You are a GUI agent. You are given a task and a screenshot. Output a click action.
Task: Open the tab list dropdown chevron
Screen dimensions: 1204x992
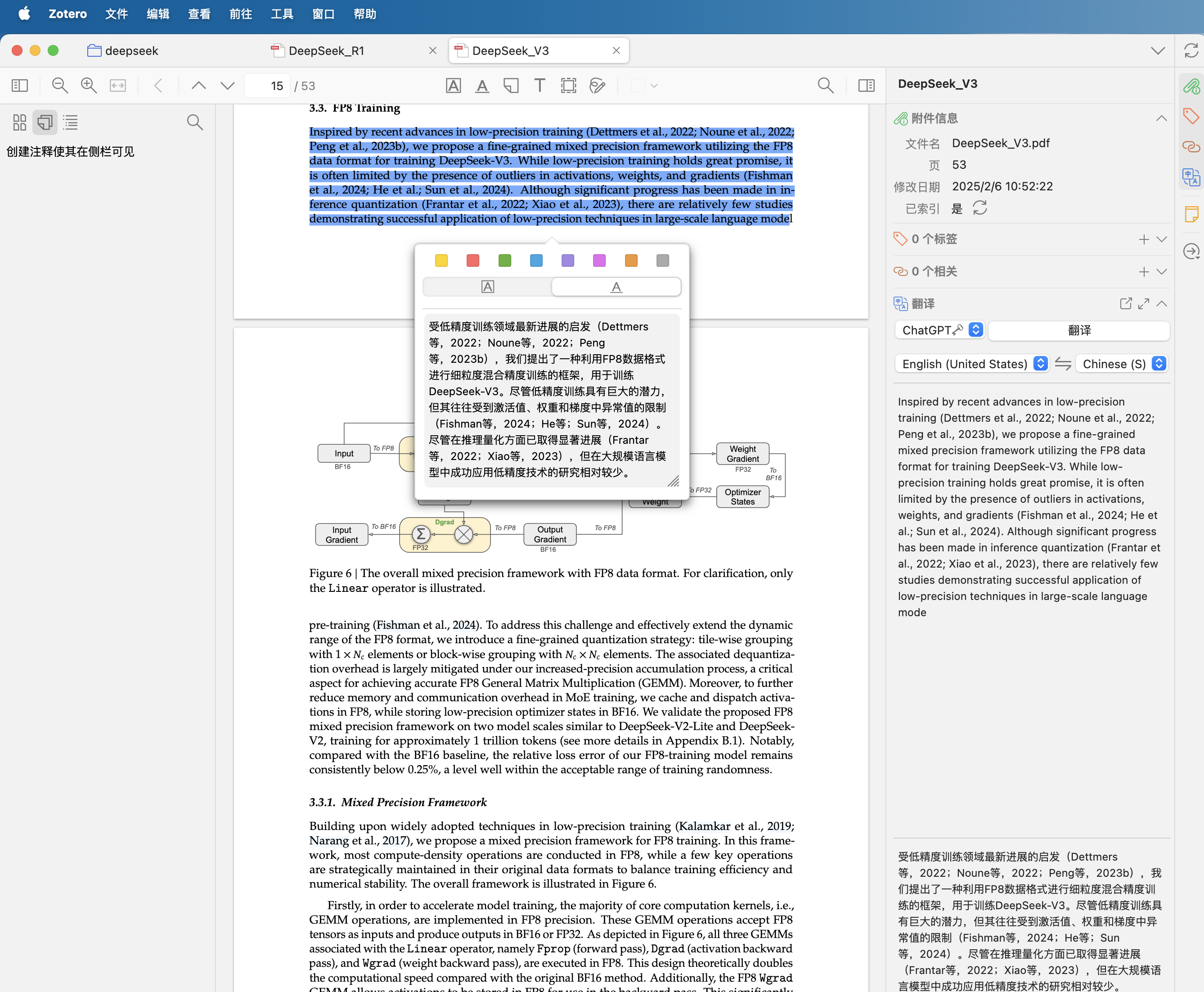coord(1158,51)
